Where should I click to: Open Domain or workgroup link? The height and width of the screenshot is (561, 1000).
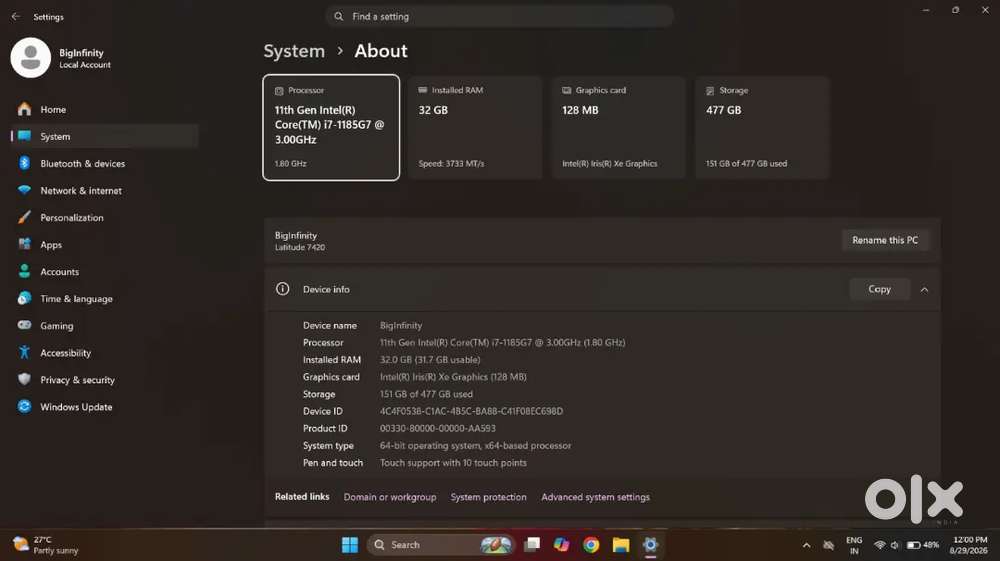click(390, 497)
